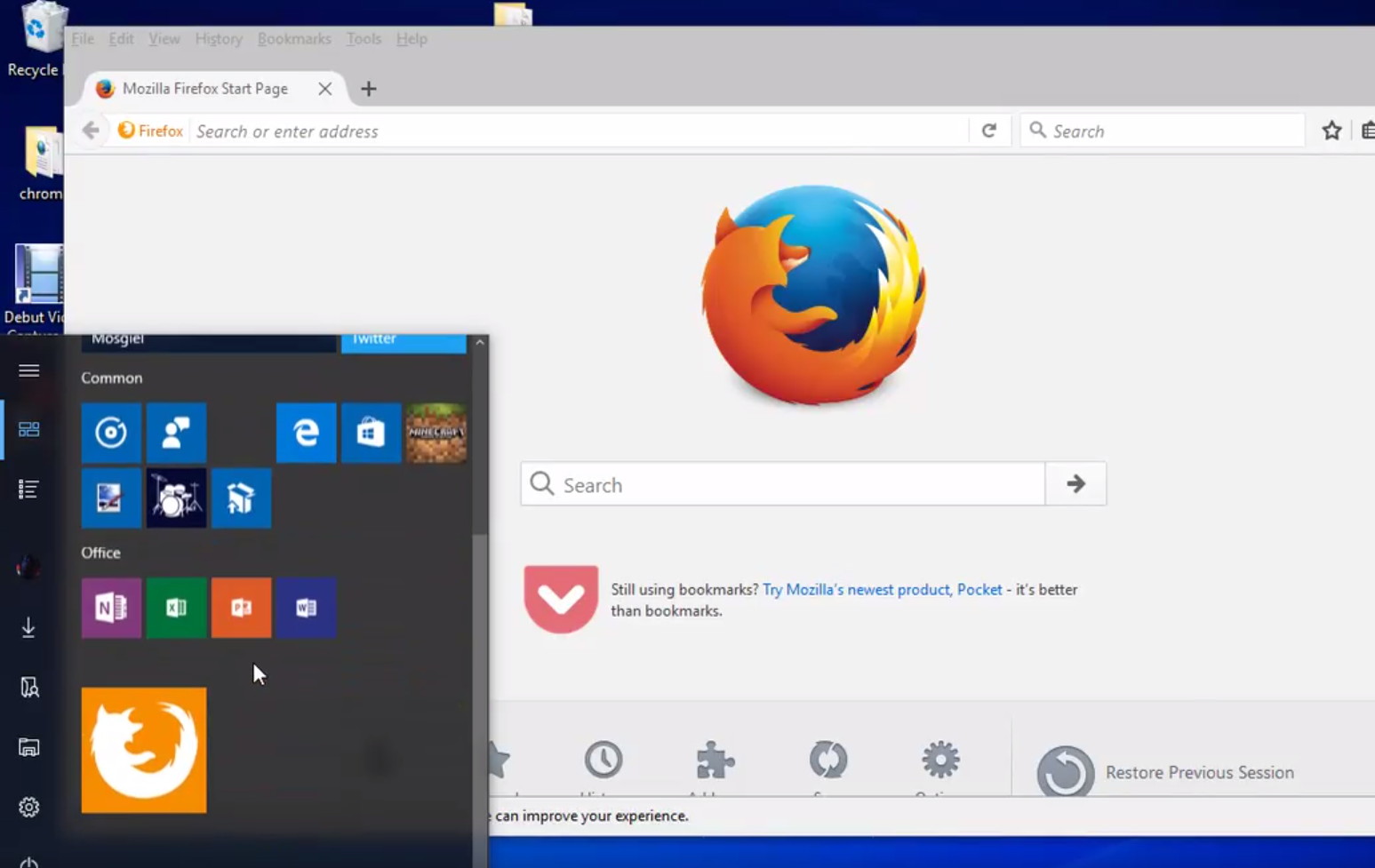1375x868 pixels.
Task: Launch the Firefox tile in the Start menu
Action: 143,749
